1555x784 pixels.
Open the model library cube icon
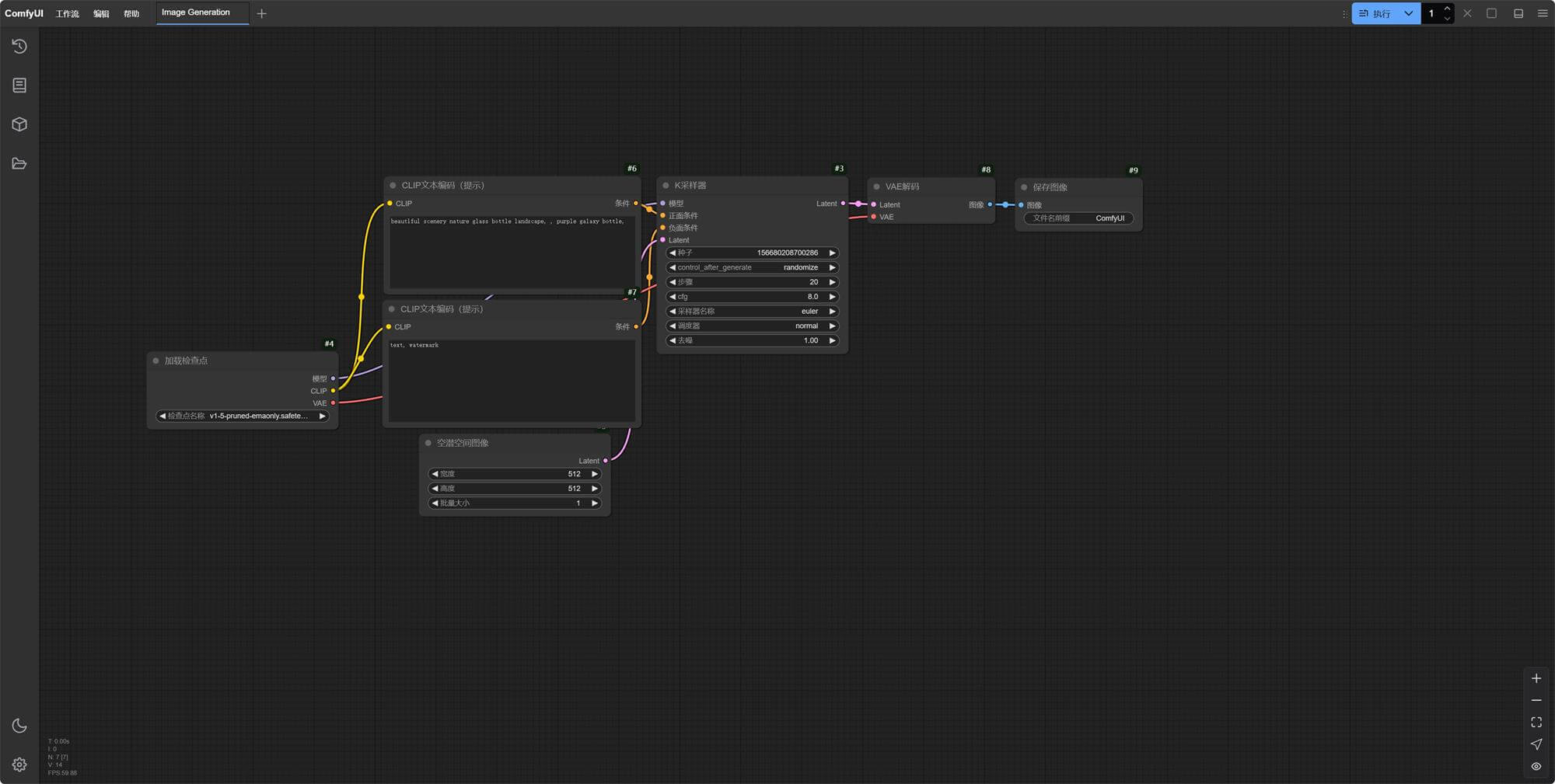19,124
